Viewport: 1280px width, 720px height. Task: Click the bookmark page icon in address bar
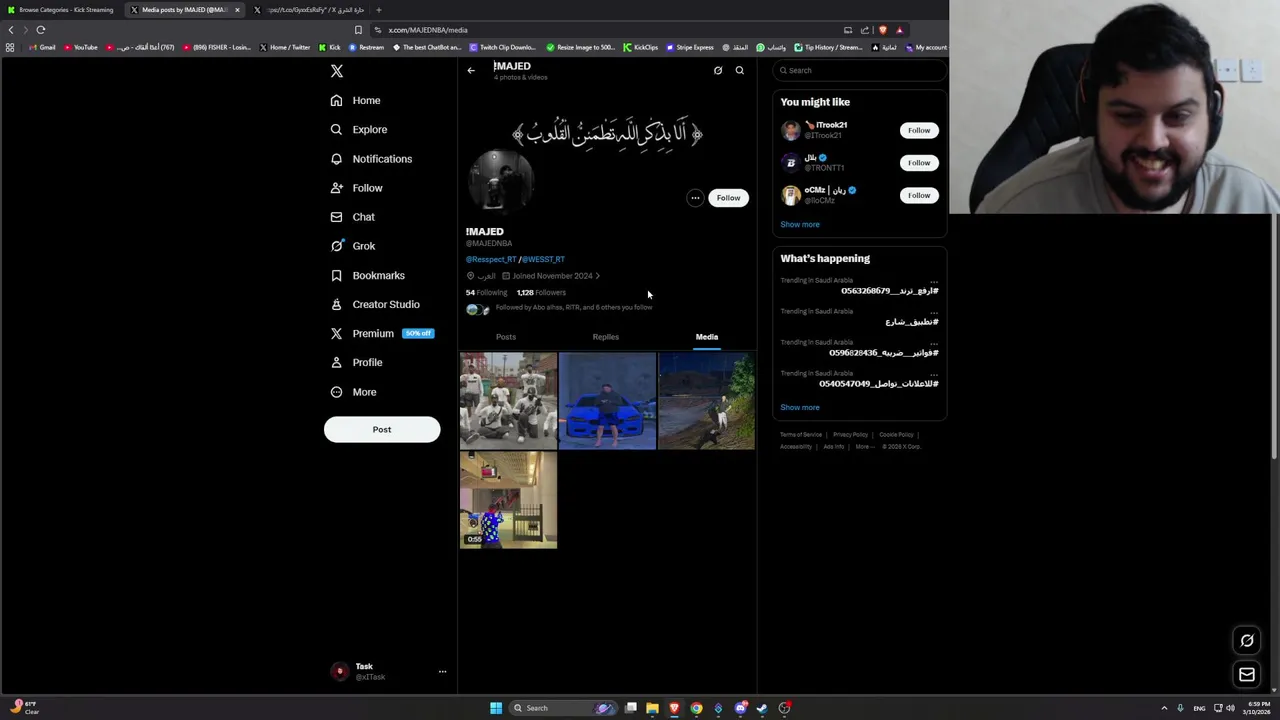pyautogui.click(x=358, y=30)
